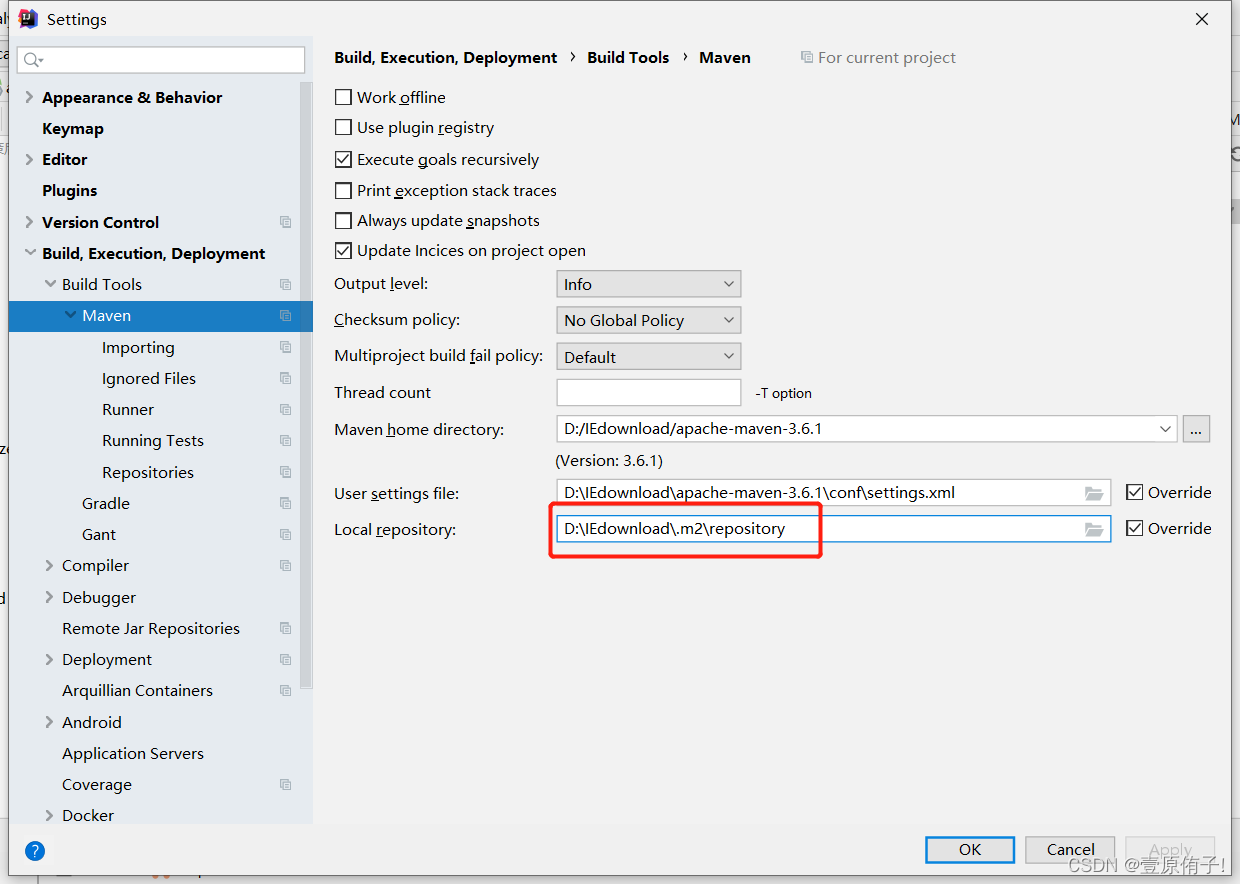The height and width of the screenshot is (884, 1240).
Task: Uncheck Update indices on project open
Action: click(343, 251)
